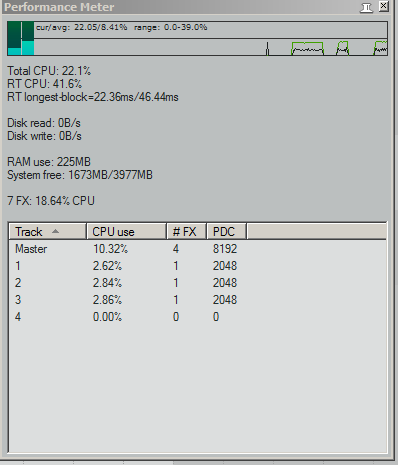Click the CPU level meter bars
Image resolution: width=398 pixels, height=465 pixels.
(21, 38)
